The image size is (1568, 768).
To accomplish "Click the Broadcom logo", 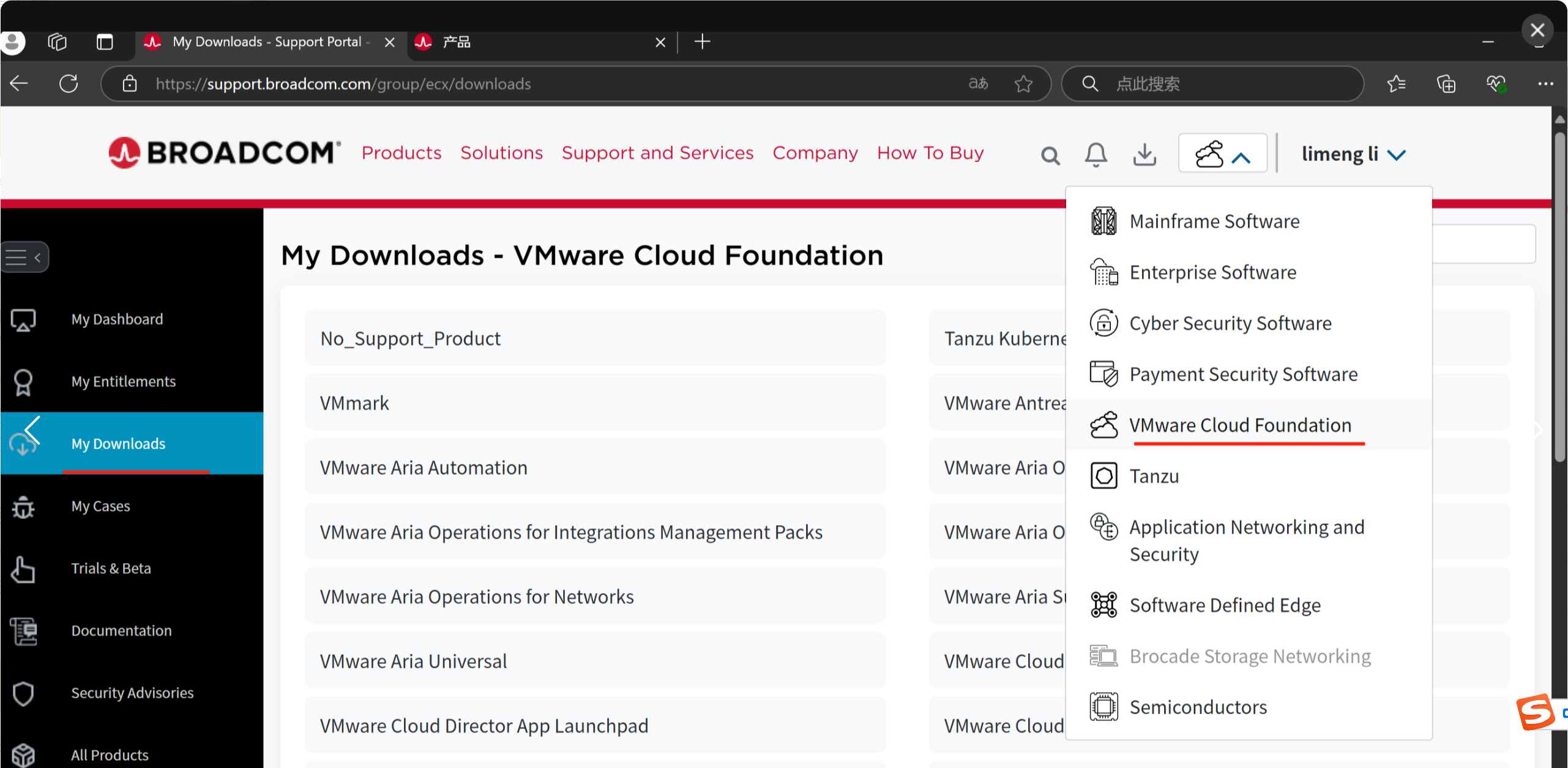I will click(224, 152).
